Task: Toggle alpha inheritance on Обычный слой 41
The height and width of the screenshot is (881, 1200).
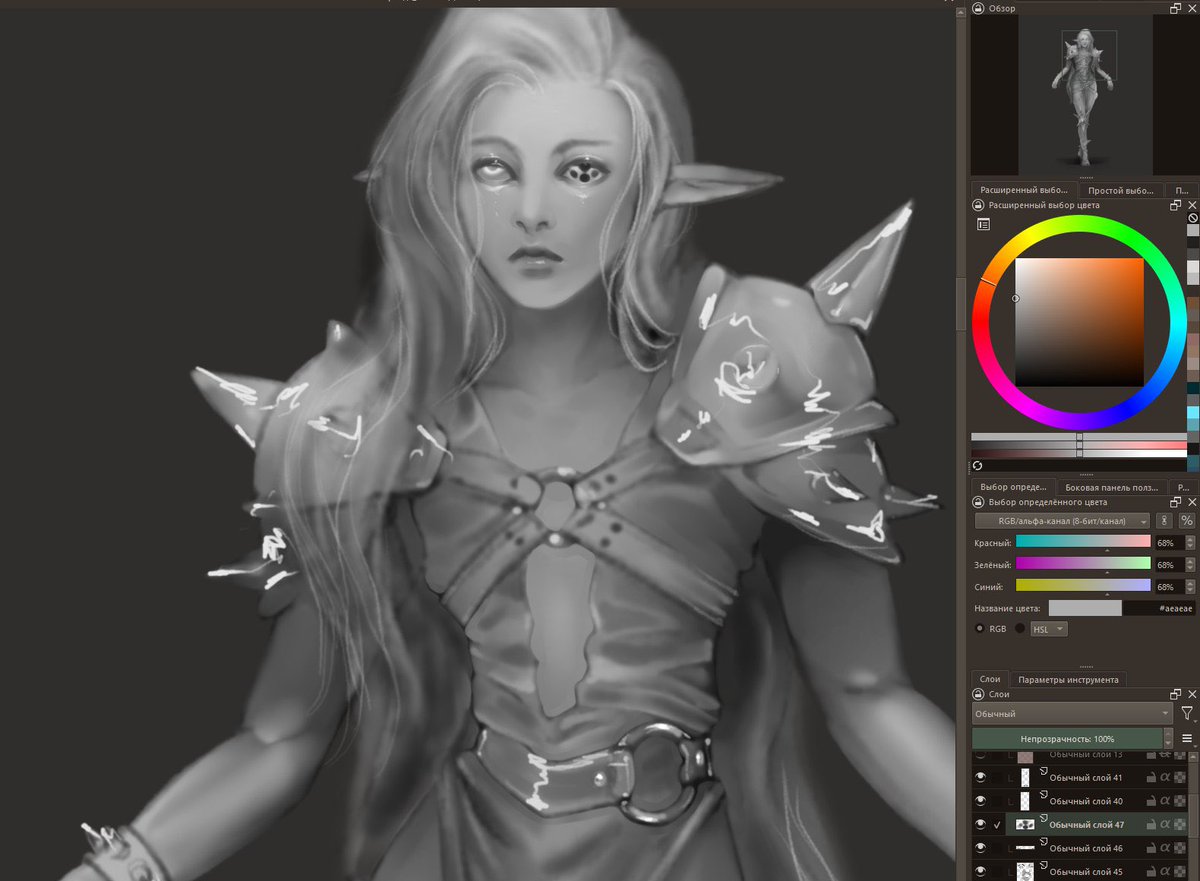Action: 1166,777
